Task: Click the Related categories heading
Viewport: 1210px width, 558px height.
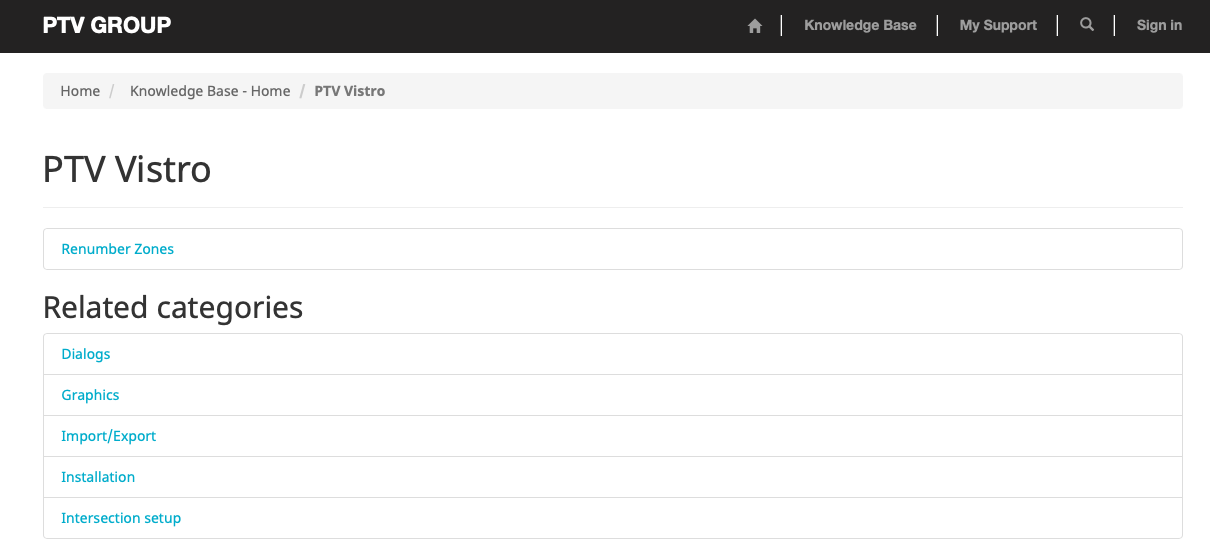Action: pyautogui.click(x=173, y=307)
